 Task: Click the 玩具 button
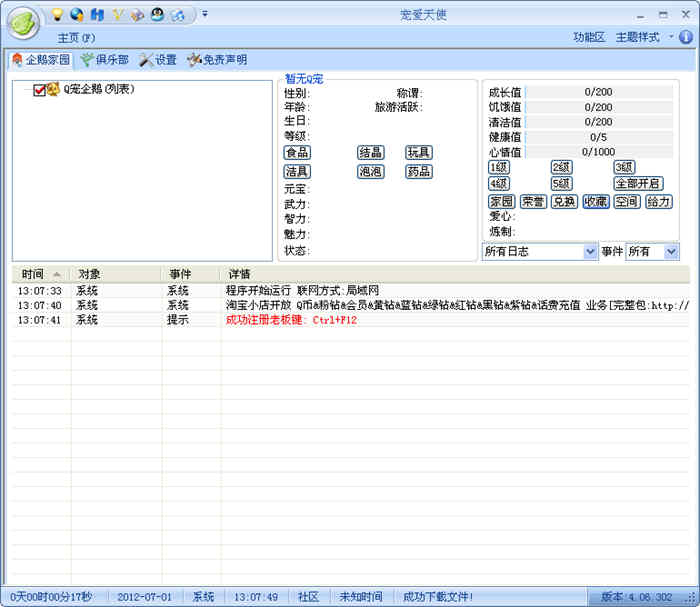point(419,153)
